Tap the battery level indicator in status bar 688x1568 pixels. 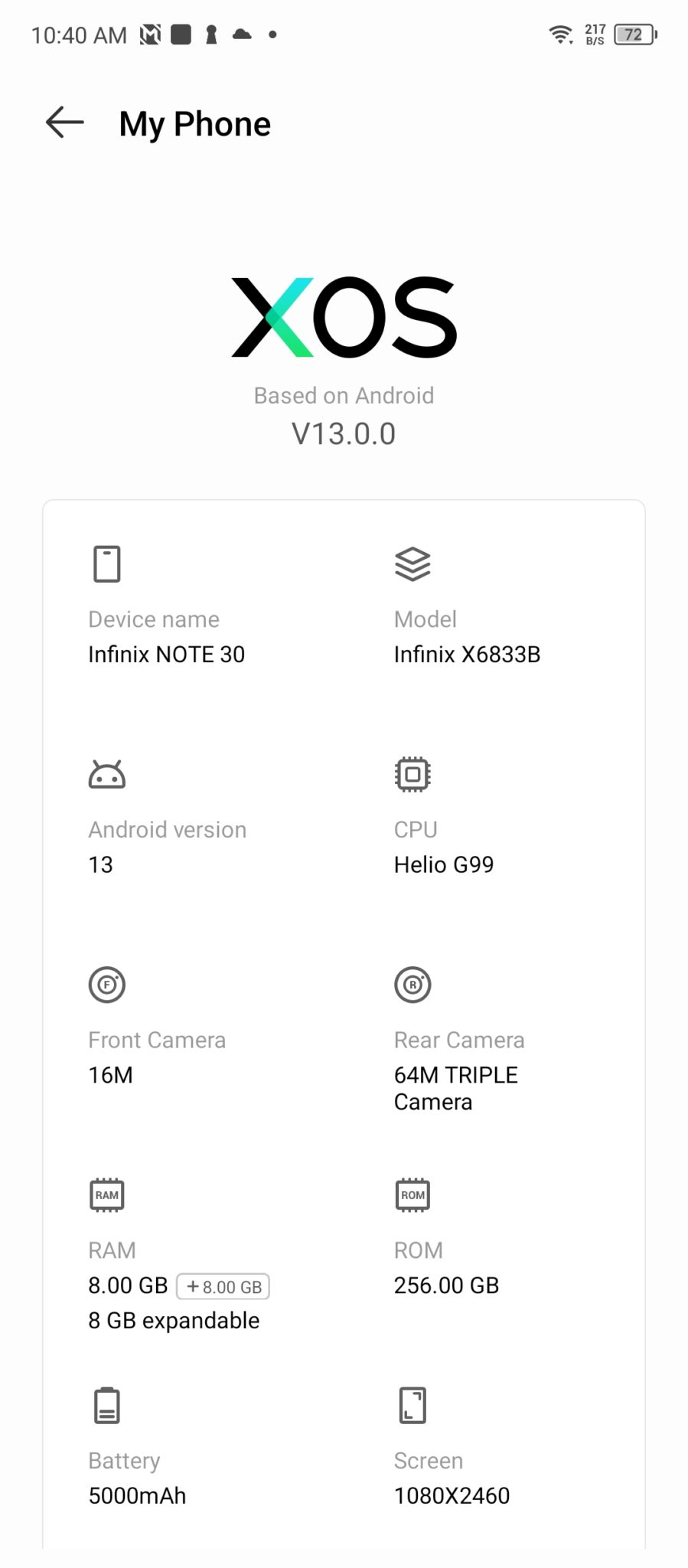[635, 34]
